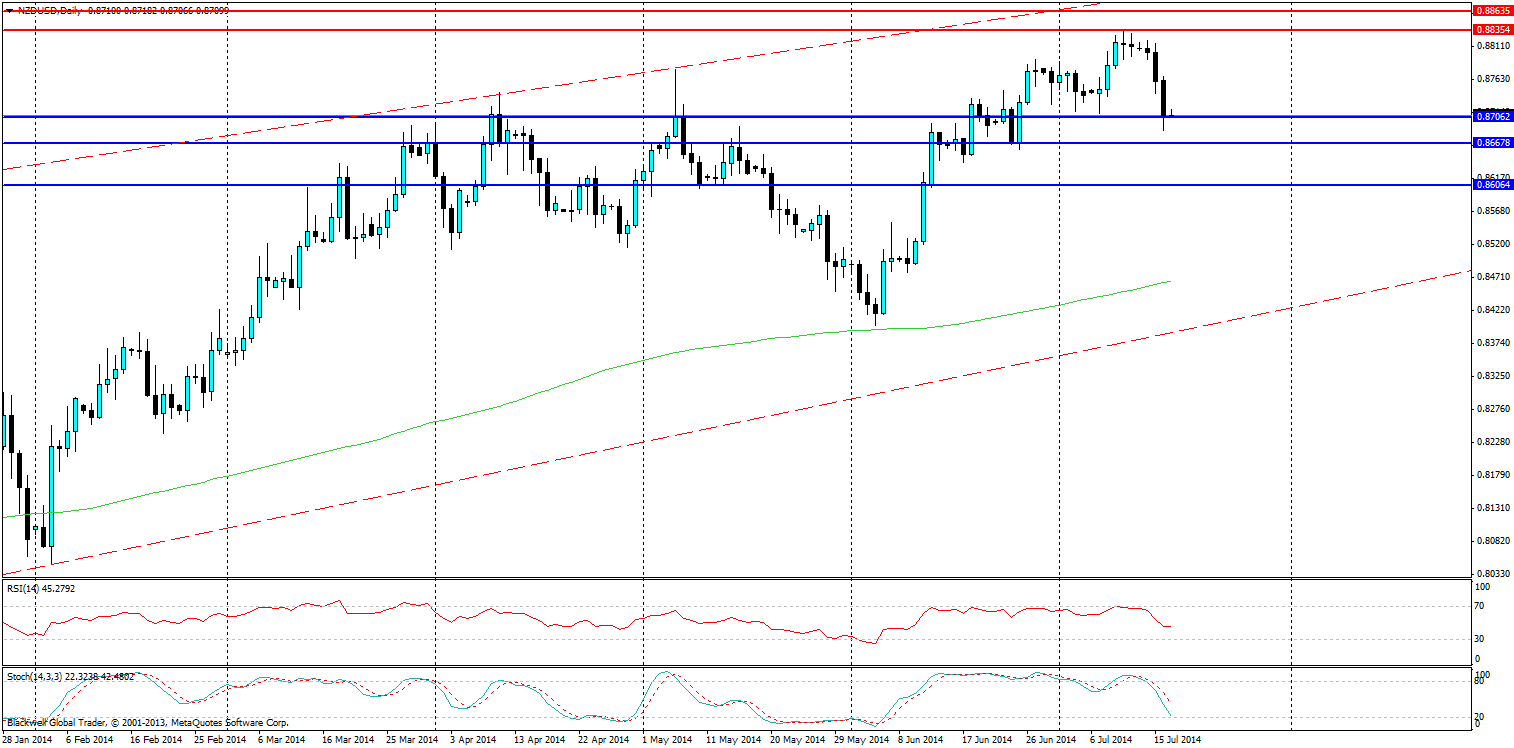1514x748 pixels.
Task: Select the 0.86678 blue price level label
Action: (1493, 143)
